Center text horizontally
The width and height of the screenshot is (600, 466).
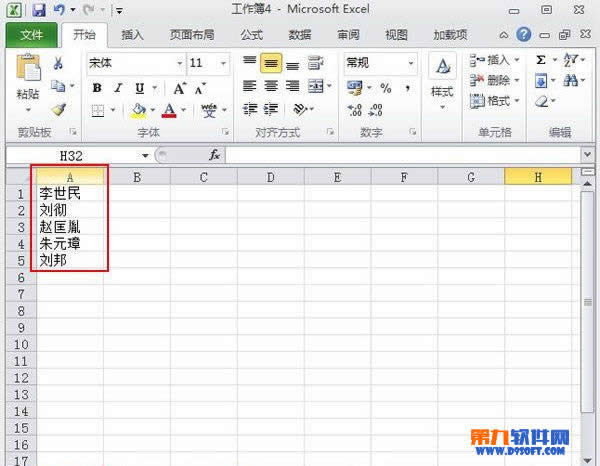point(271,86)
